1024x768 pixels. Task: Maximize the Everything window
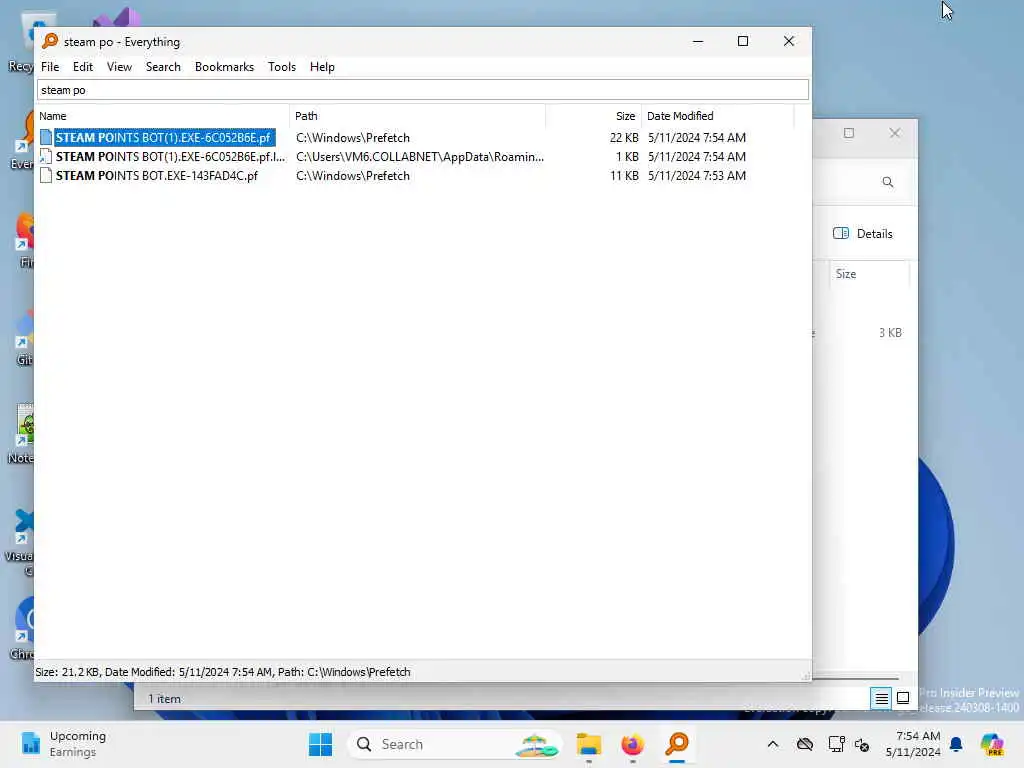(x=743, y=41)
